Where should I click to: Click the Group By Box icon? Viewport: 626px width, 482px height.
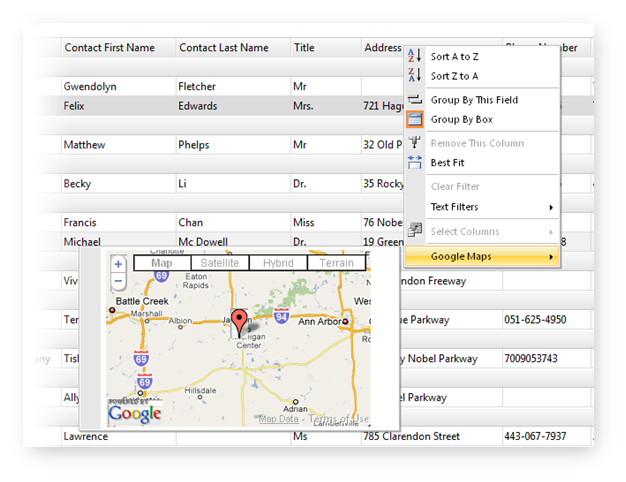pyautogui.click(x=415, y=119)
